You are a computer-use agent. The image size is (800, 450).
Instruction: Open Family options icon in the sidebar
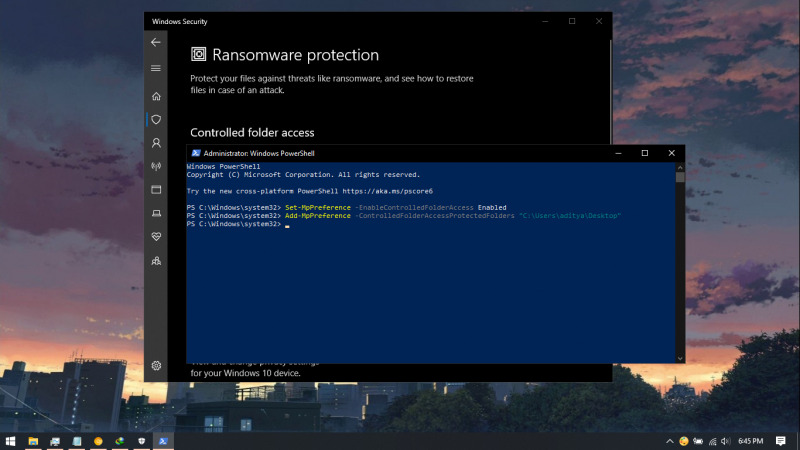coord(156,261)
